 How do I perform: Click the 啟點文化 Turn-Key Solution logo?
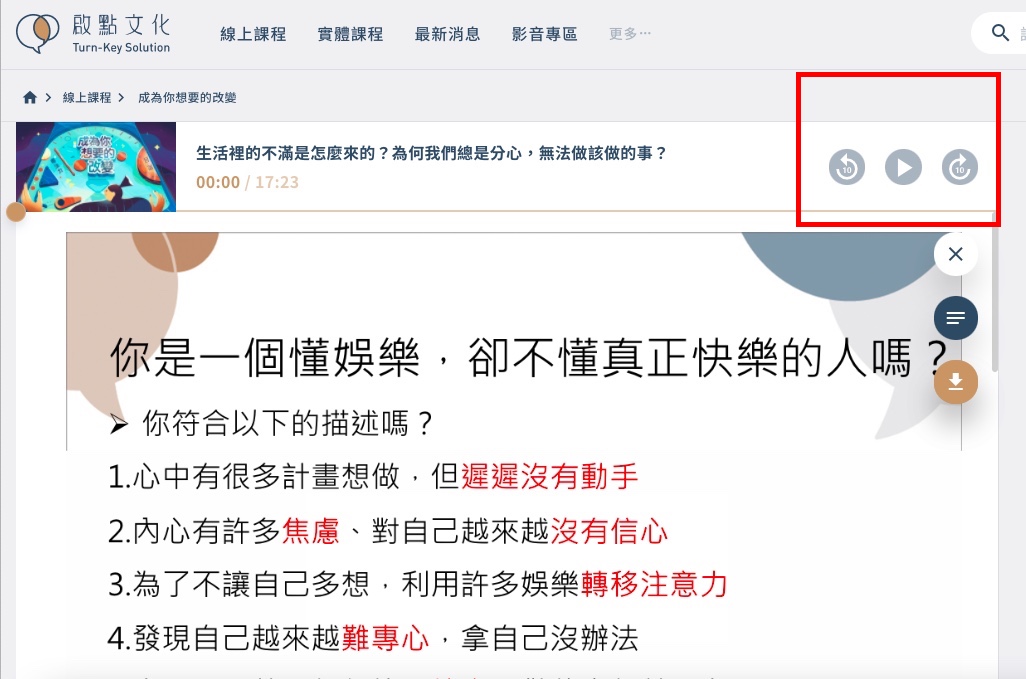93,33
